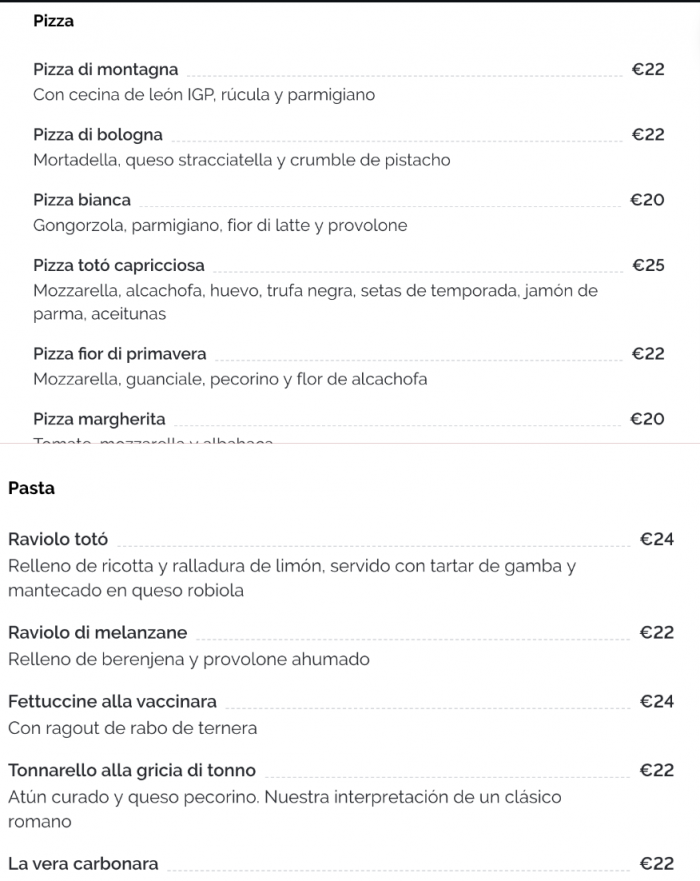This screenshot has width=700, height=881.
Task: Select the Pizza di montagna item
Action: (106, 70)
